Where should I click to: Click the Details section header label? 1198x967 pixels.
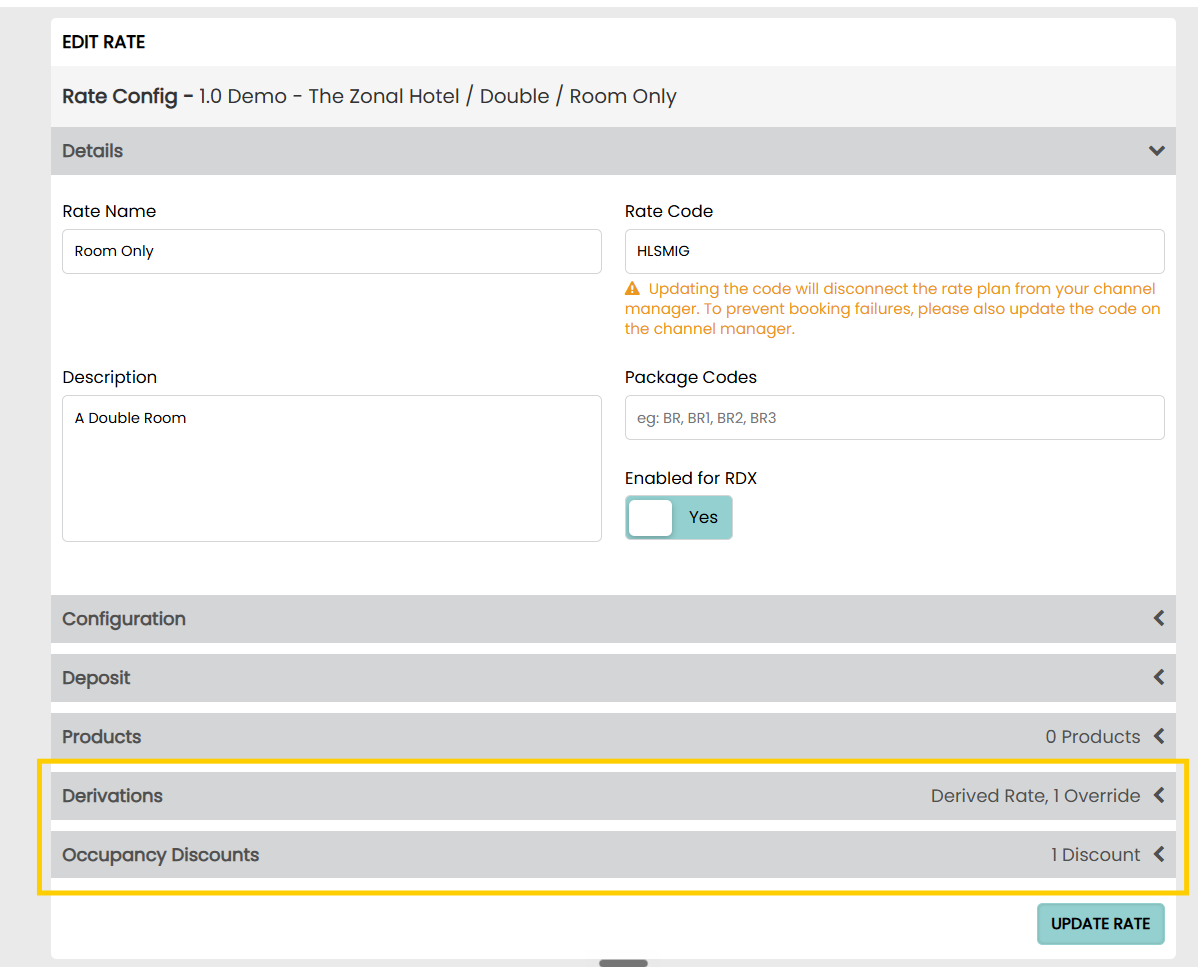pyautogui.click(x=92, y=150)
